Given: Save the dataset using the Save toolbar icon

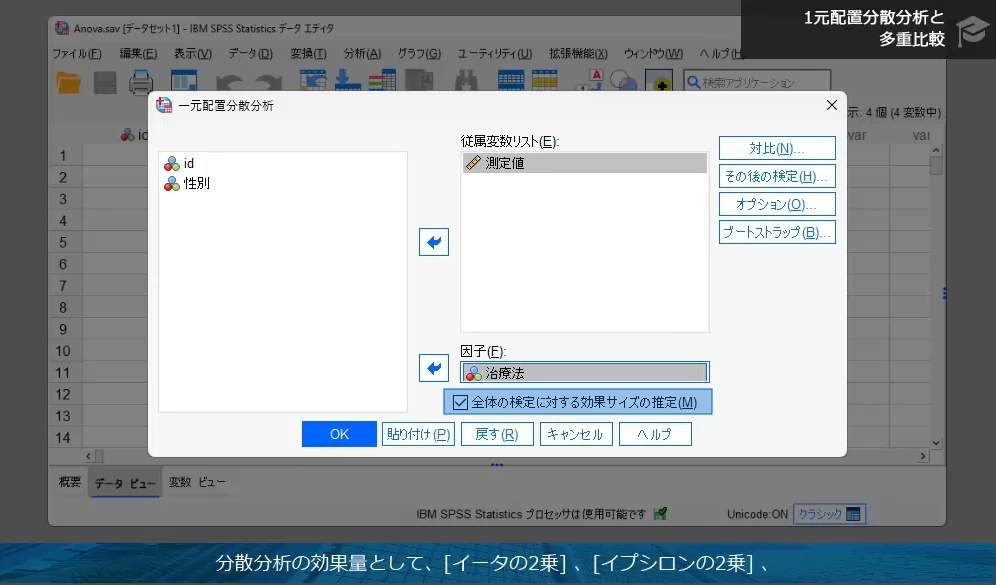Looking at the screenshot, I should 105,82.
